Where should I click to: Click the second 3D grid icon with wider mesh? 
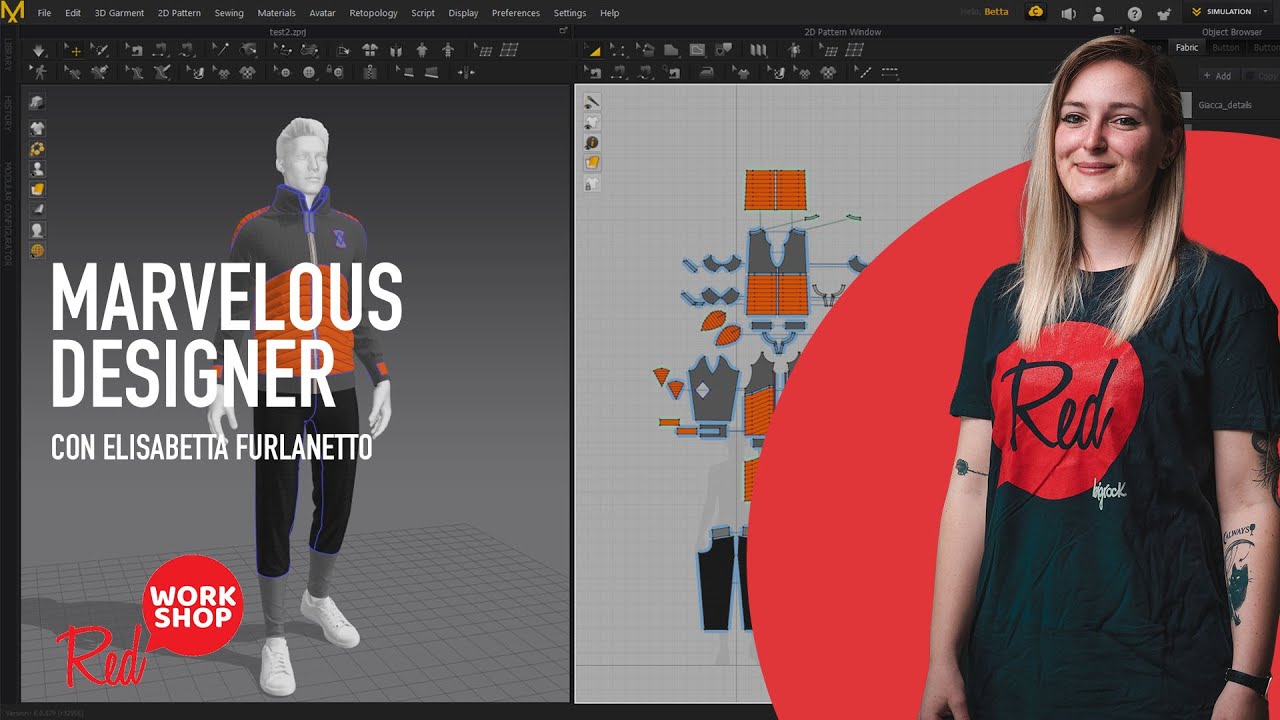pos(510,50)
